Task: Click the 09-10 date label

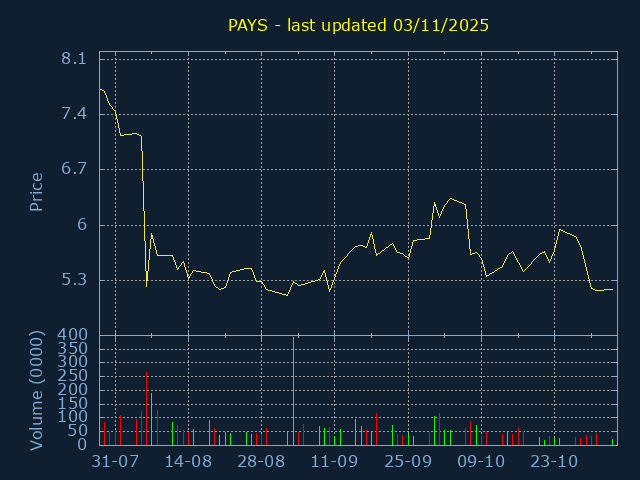Action: 481,462
